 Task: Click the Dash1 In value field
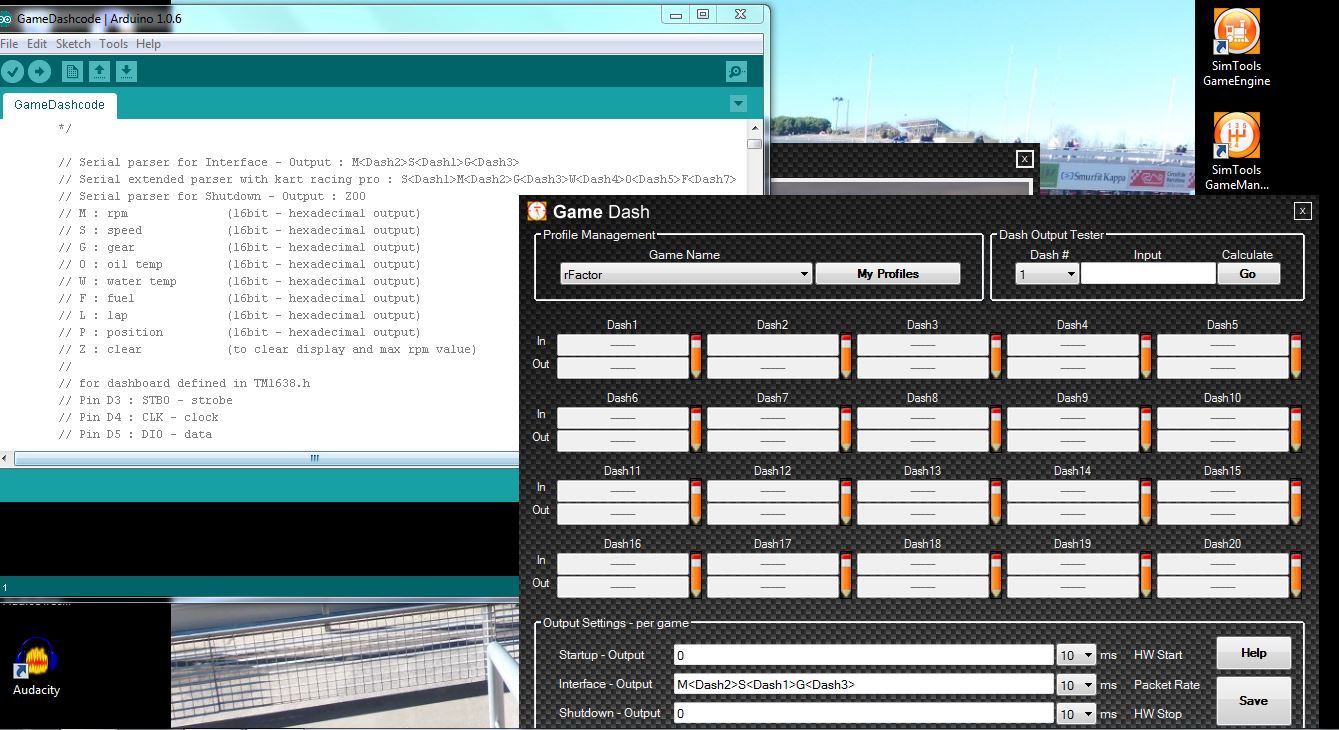pyautogui.click(x=622, y=345)
